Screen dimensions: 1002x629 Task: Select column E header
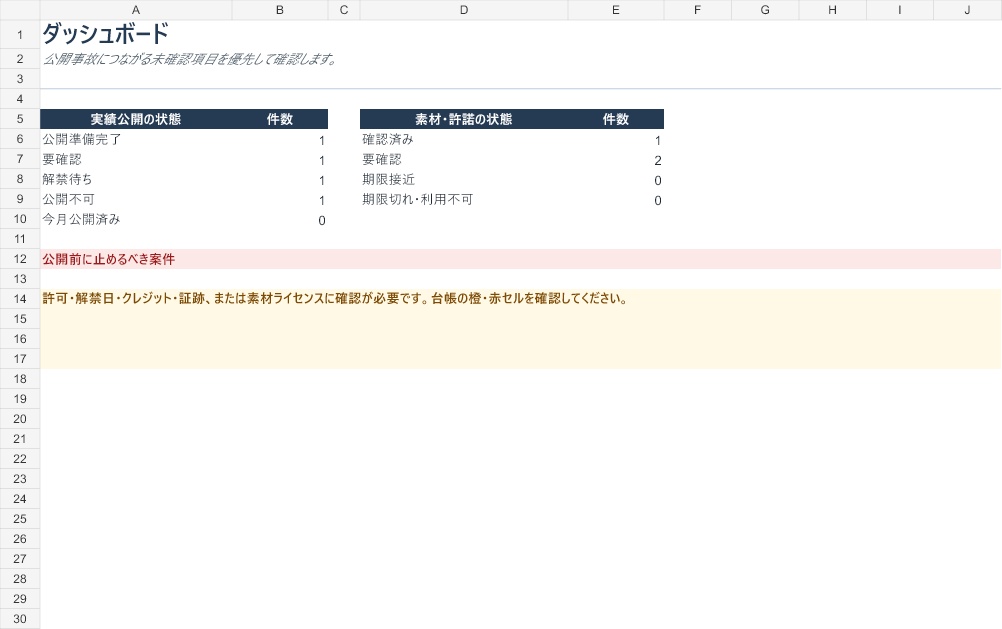point(615,10)
